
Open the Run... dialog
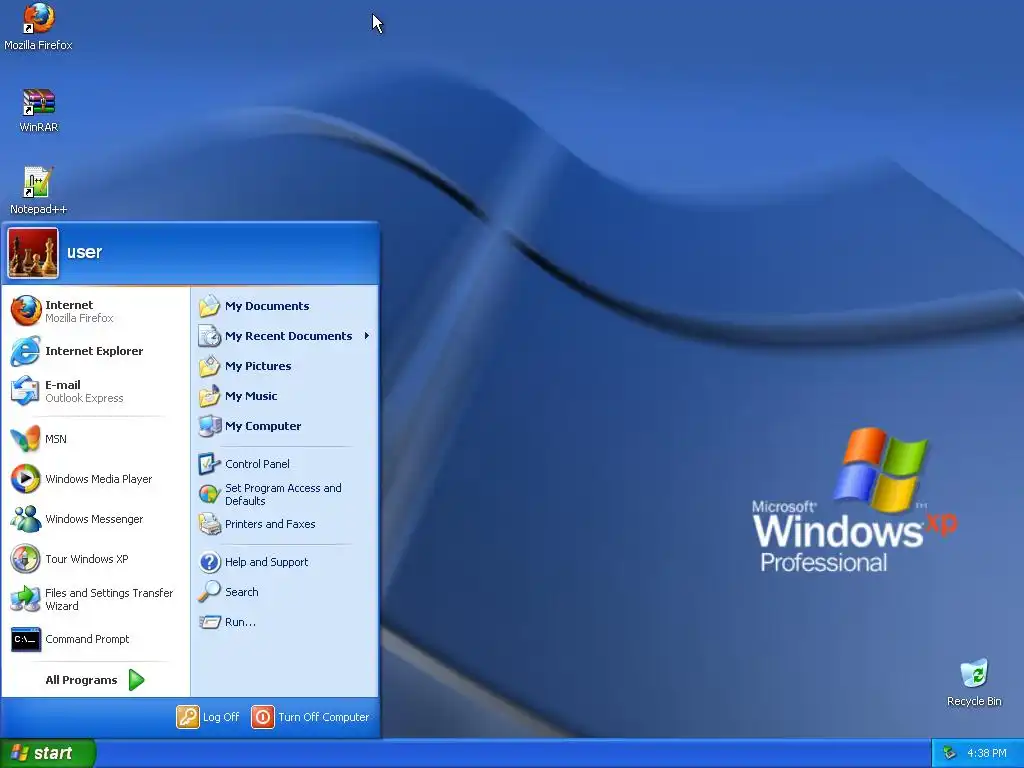click(x=285, y=622)
